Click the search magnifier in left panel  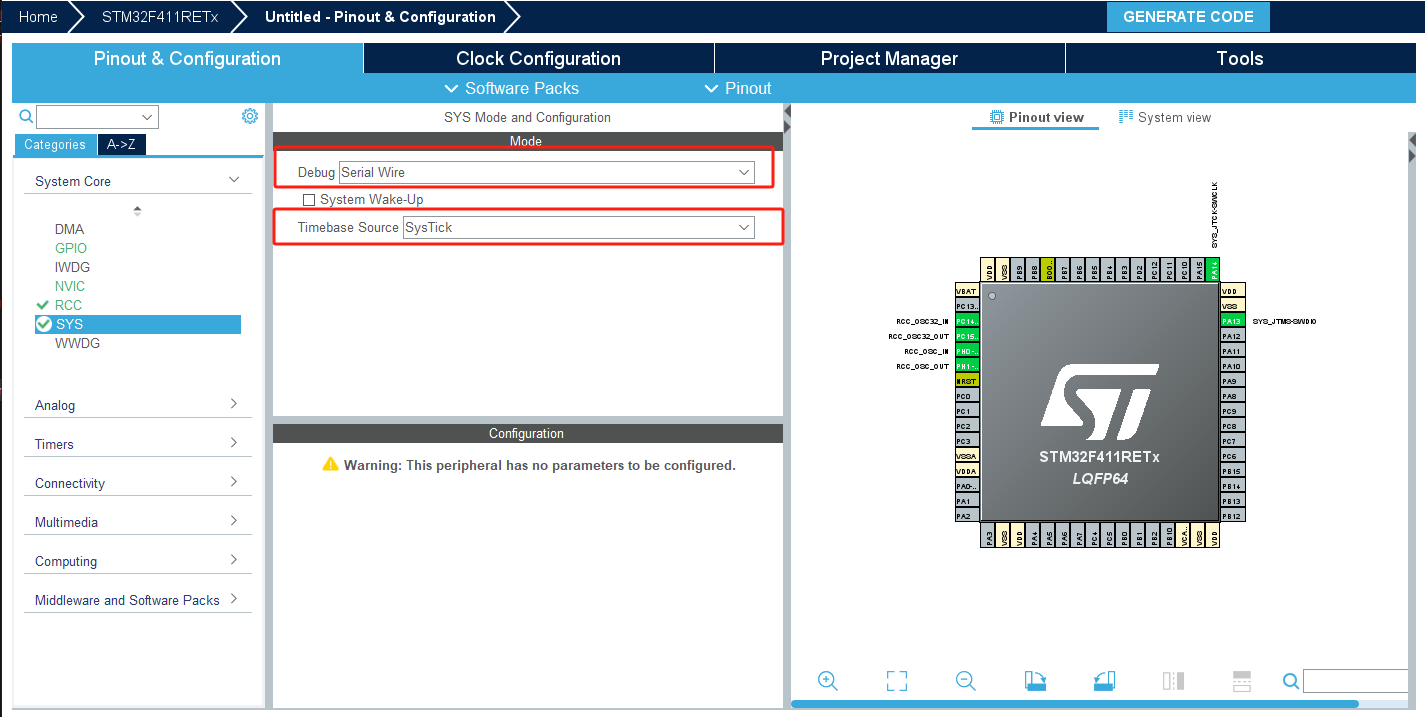tap(27, 117)
